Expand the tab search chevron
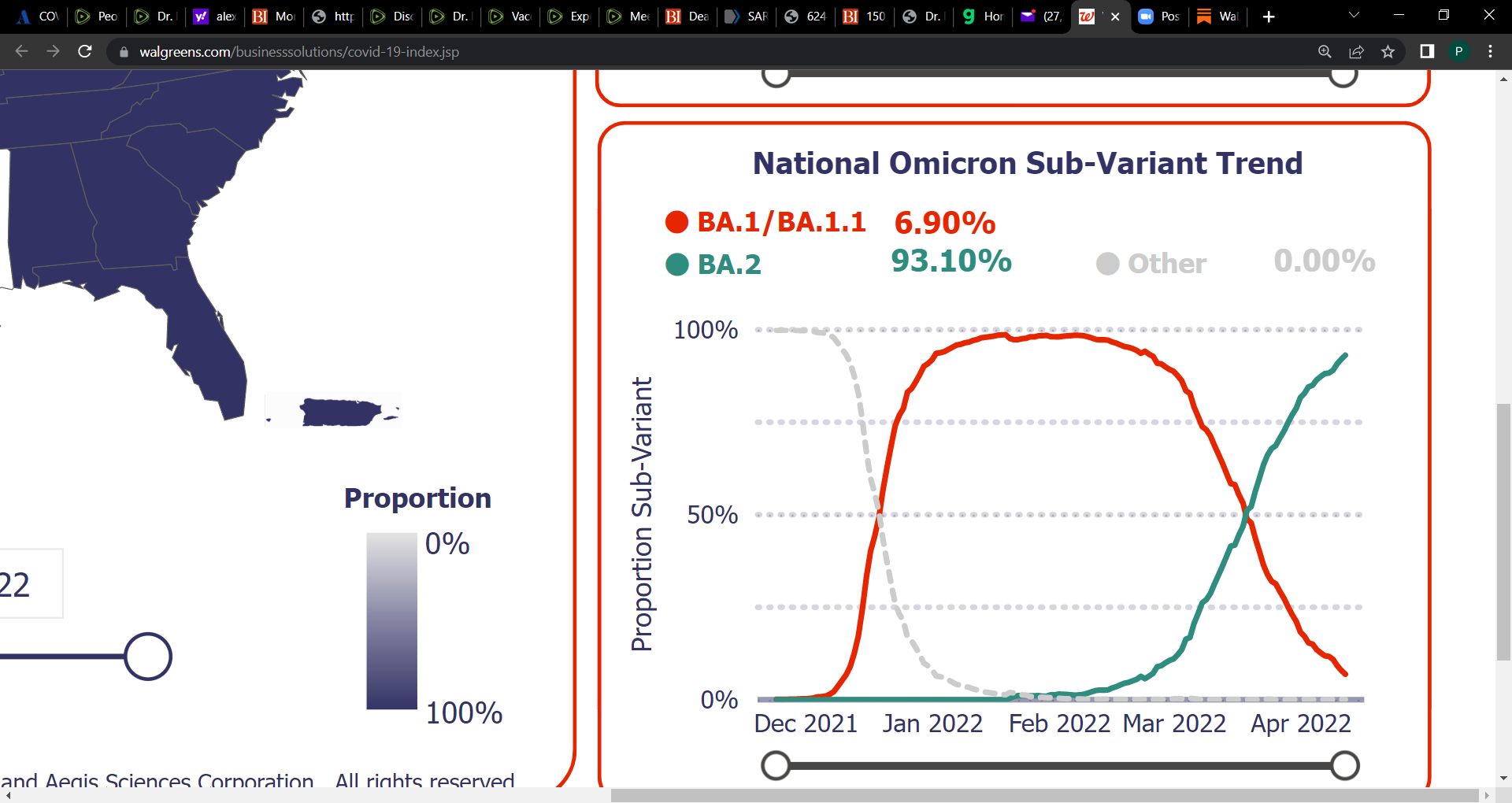1512x803 pixels. (x=1354, y=15)
